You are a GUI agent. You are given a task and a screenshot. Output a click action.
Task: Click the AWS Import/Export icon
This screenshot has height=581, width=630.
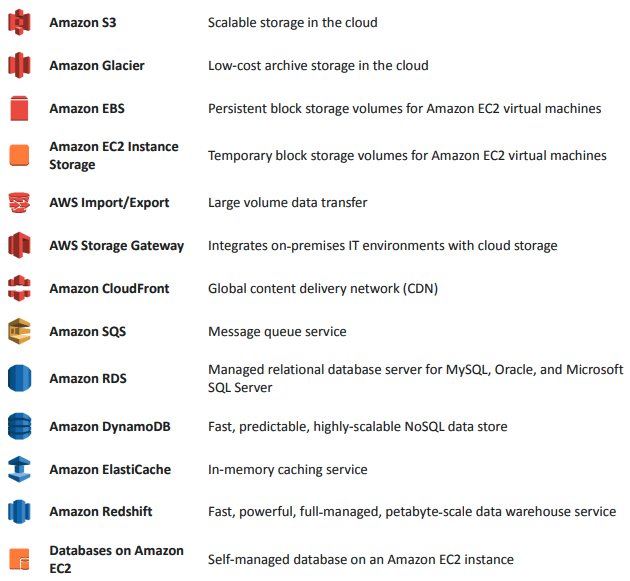[x=20, y=203]
